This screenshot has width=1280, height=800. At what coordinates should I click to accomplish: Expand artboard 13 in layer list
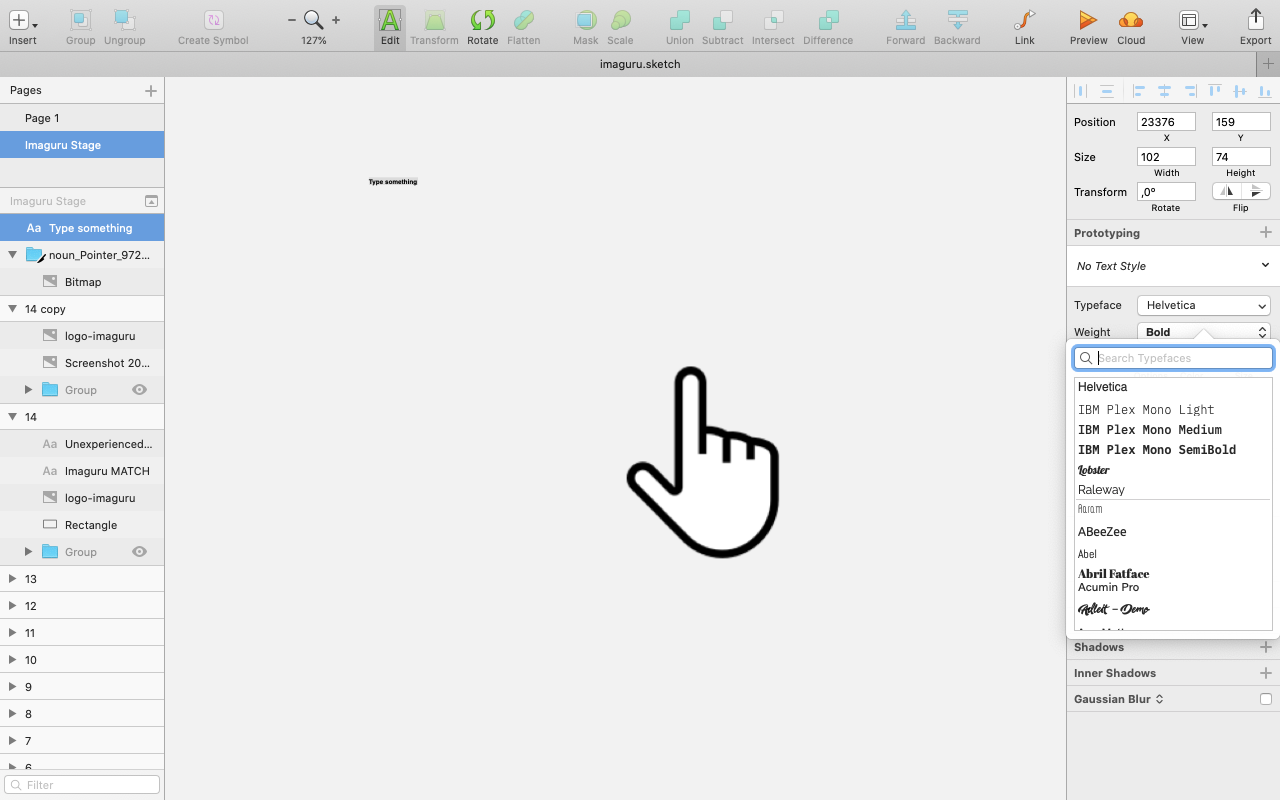pyautogui.click(x=12, y=579)
